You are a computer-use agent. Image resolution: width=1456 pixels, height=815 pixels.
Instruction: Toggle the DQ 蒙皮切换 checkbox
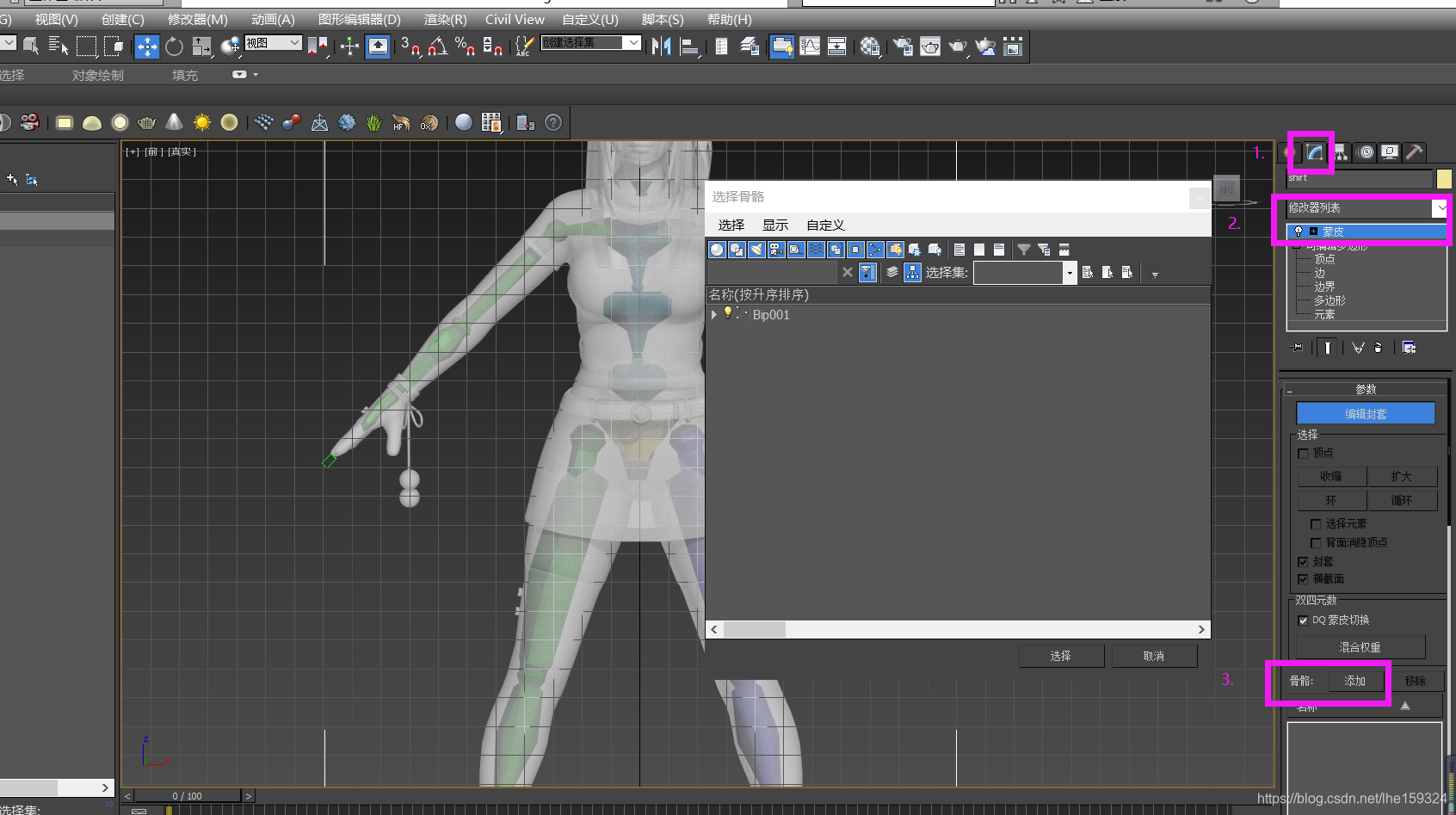click(x=1303, y=621)
